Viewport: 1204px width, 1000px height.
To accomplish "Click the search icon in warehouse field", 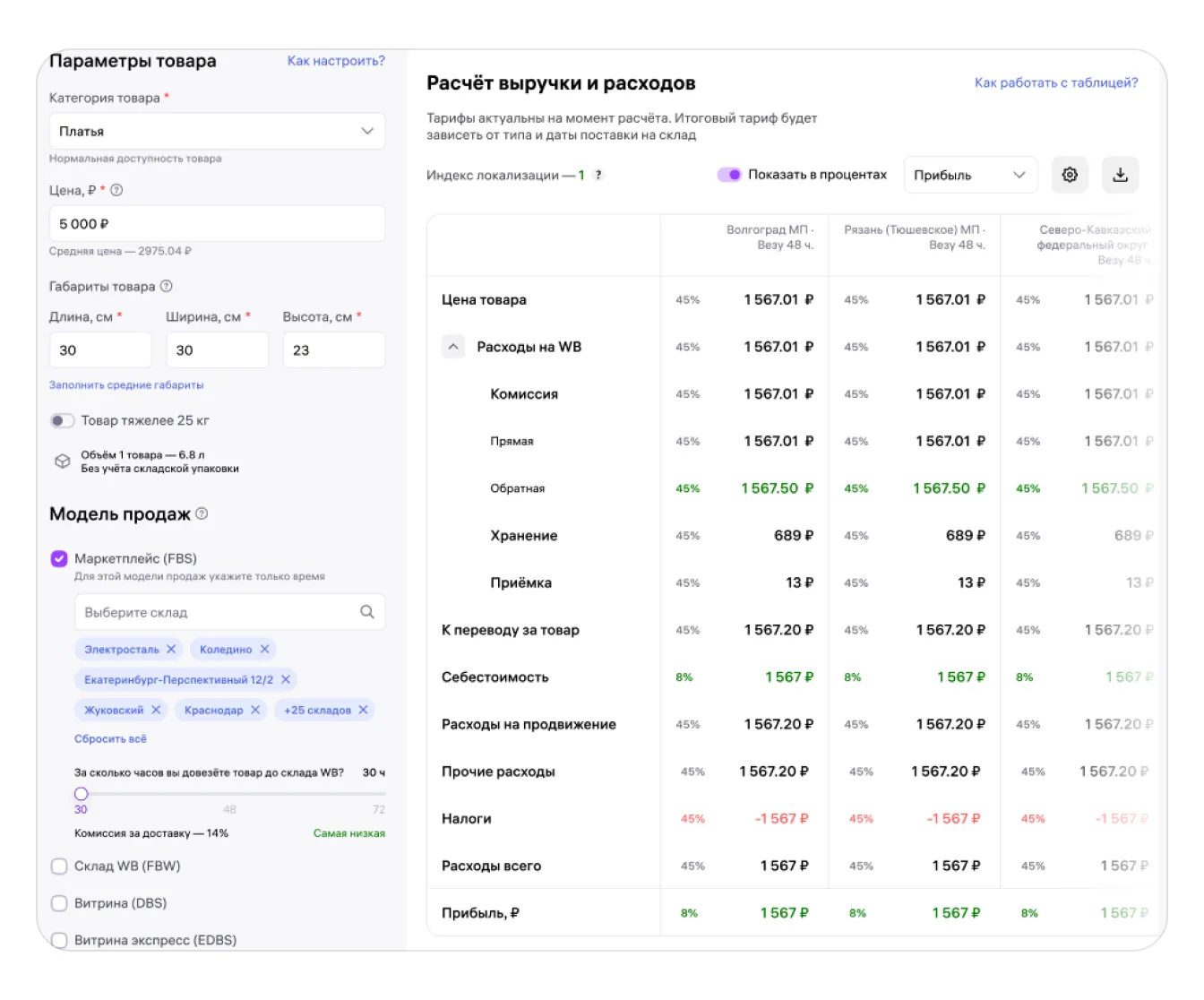I will tap(366, 612).
